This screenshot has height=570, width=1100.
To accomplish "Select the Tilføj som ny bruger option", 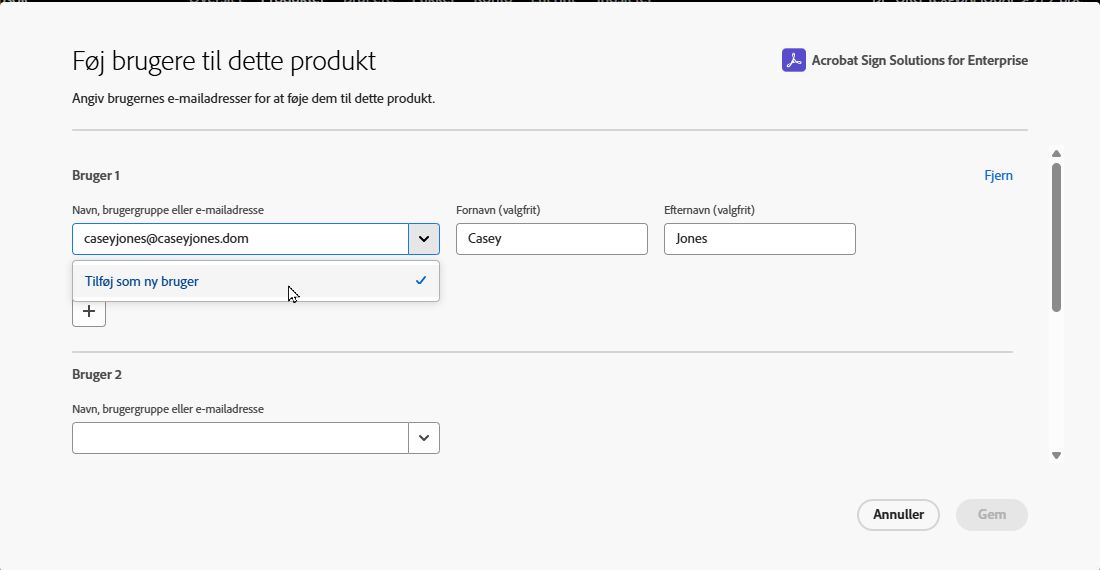I will (142, 281).
